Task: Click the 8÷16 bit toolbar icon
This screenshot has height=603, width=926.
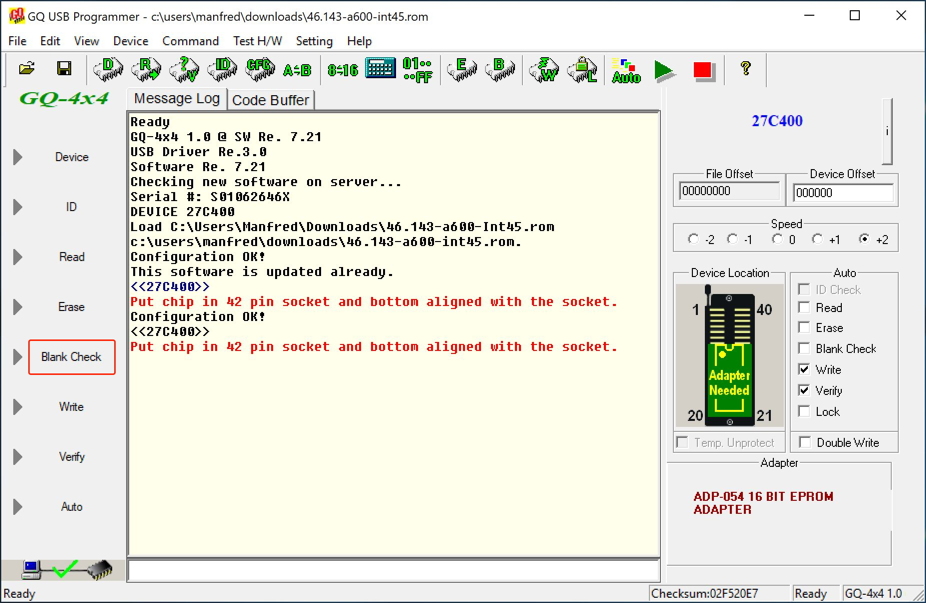Action: [343, 69]
